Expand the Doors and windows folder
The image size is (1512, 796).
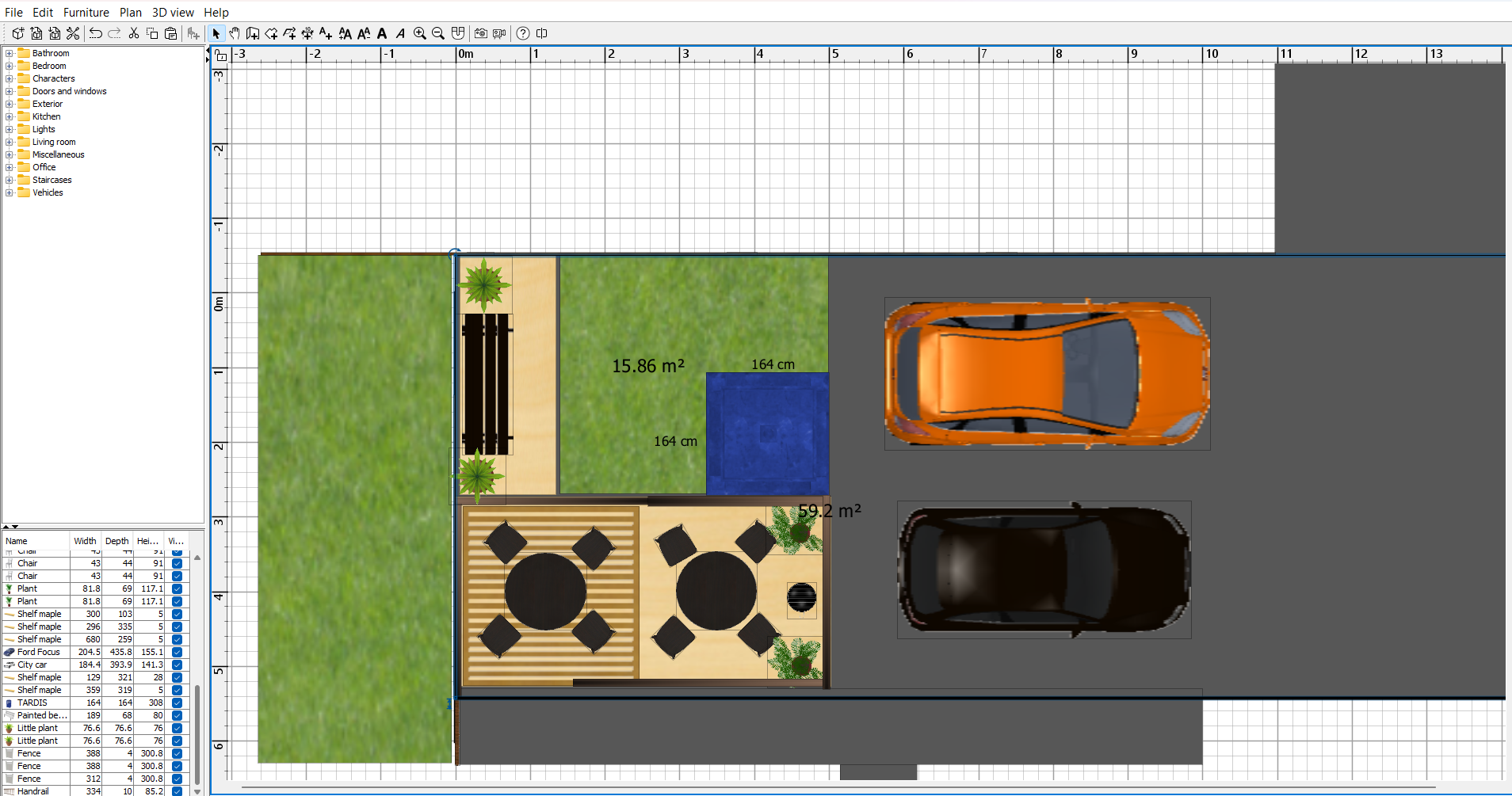point(9,91)
